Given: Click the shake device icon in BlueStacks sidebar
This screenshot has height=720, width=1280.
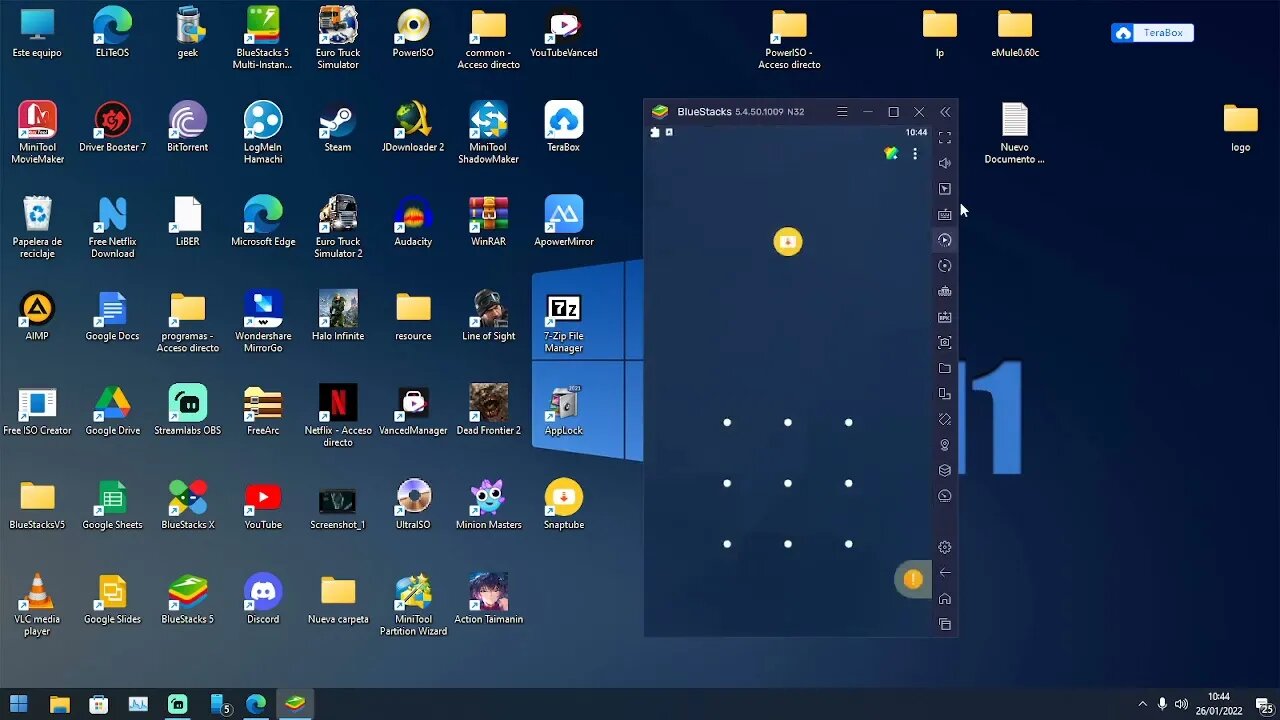Looking at the screenshot, I should tap(945, 419).
